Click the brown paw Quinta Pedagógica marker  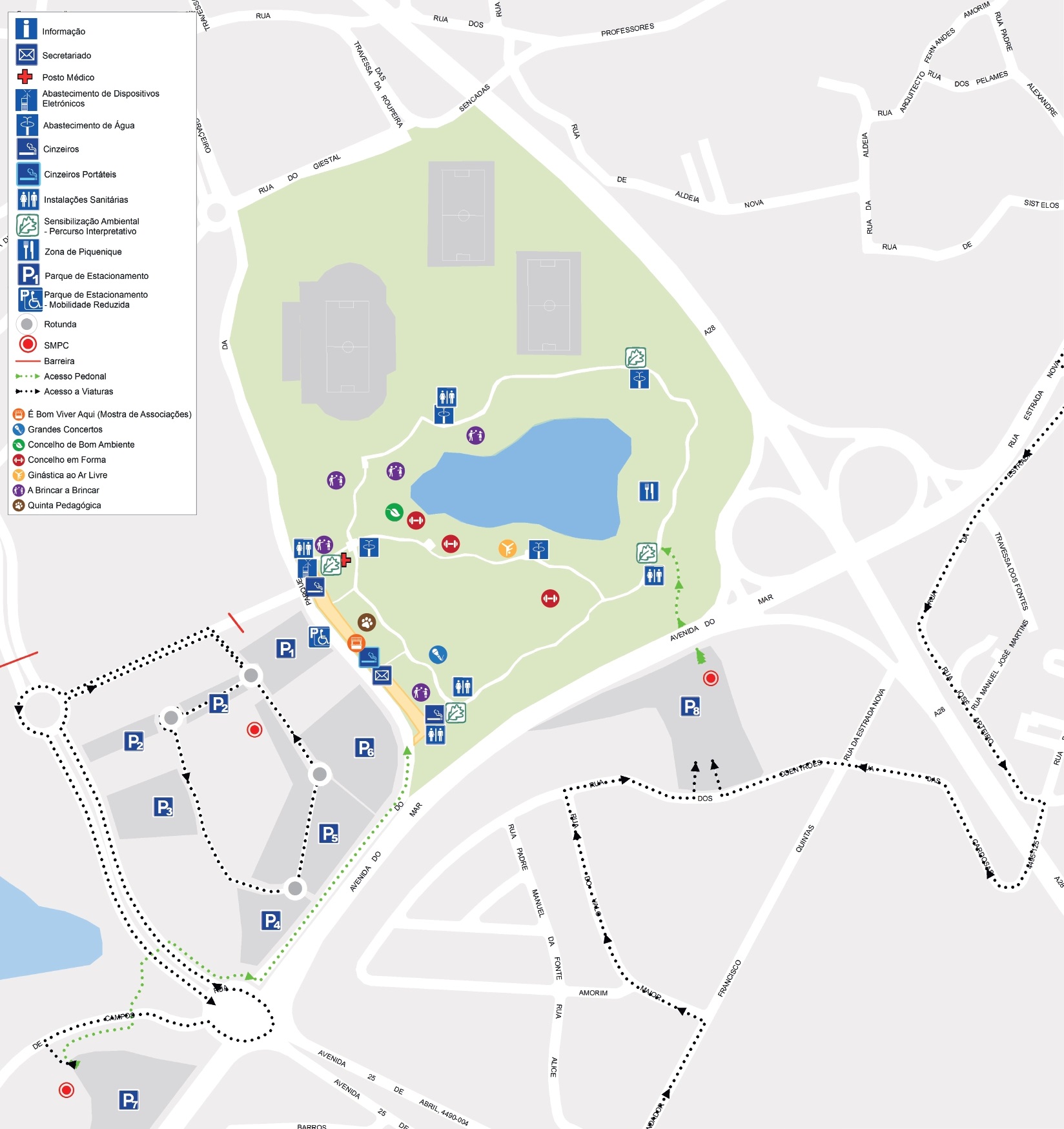point(367,622)
